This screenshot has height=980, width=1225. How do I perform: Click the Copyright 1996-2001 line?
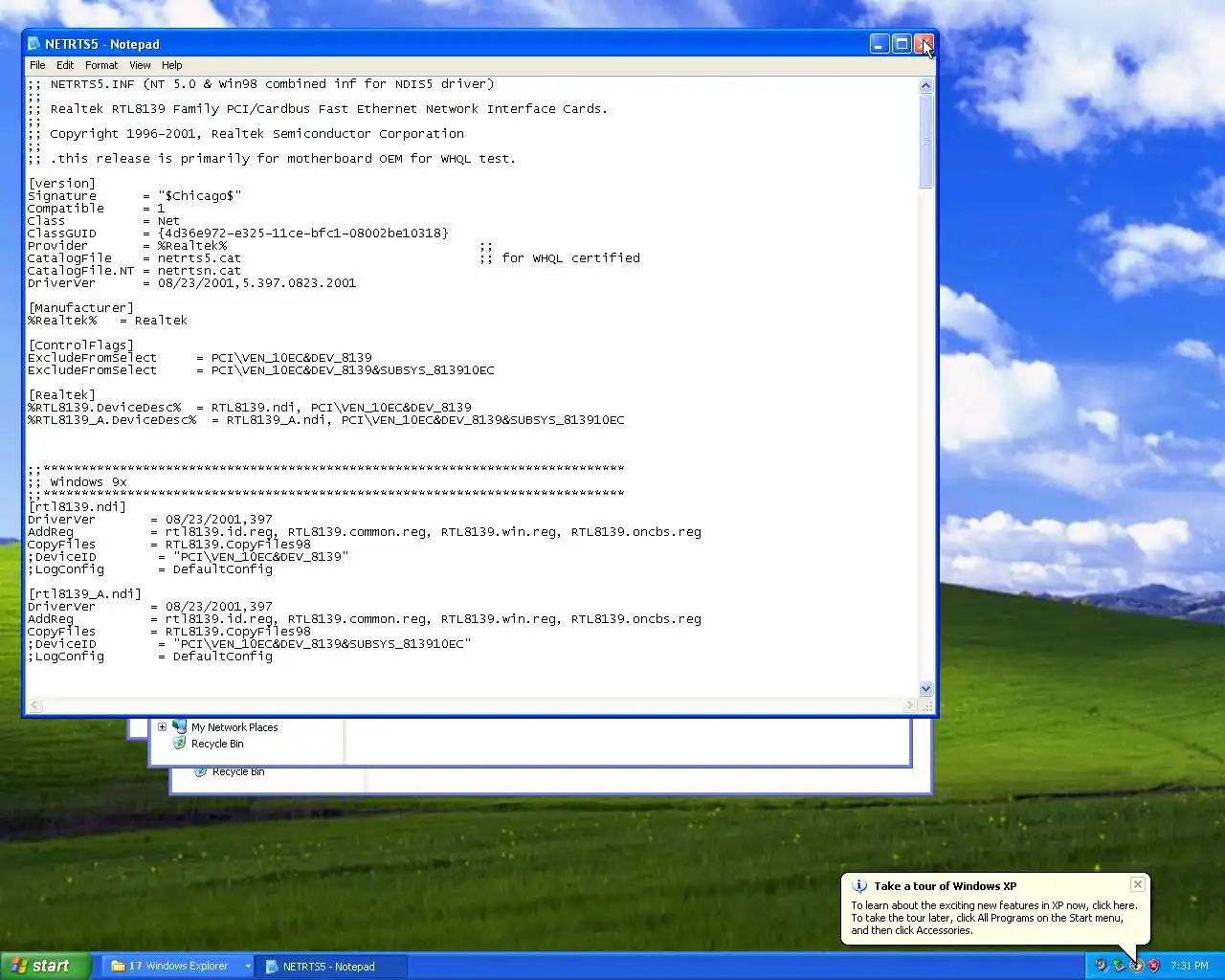(x=257, y=134)
